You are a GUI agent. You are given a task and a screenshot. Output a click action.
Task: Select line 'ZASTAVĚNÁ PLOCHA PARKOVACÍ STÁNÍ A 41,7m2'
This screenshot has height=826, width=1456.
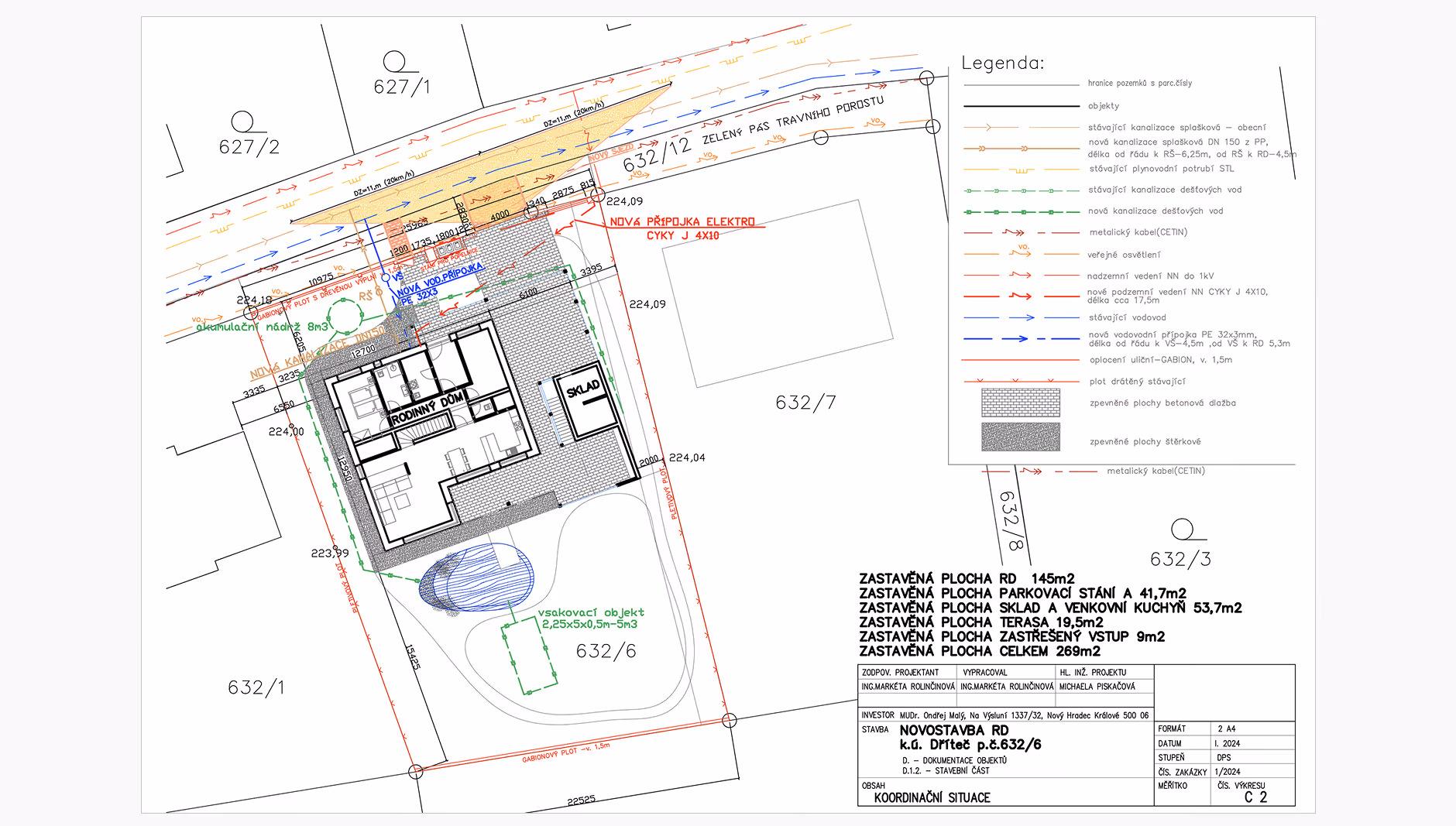(x=1022, y=594)
